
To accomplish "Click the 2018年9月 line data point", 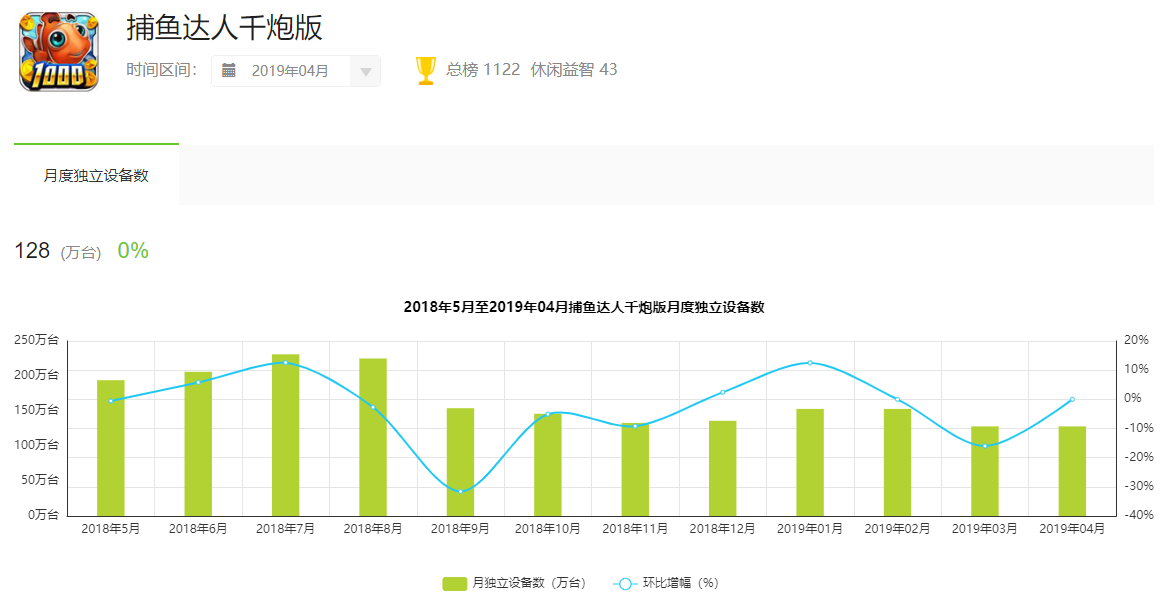I will [460, 491].
